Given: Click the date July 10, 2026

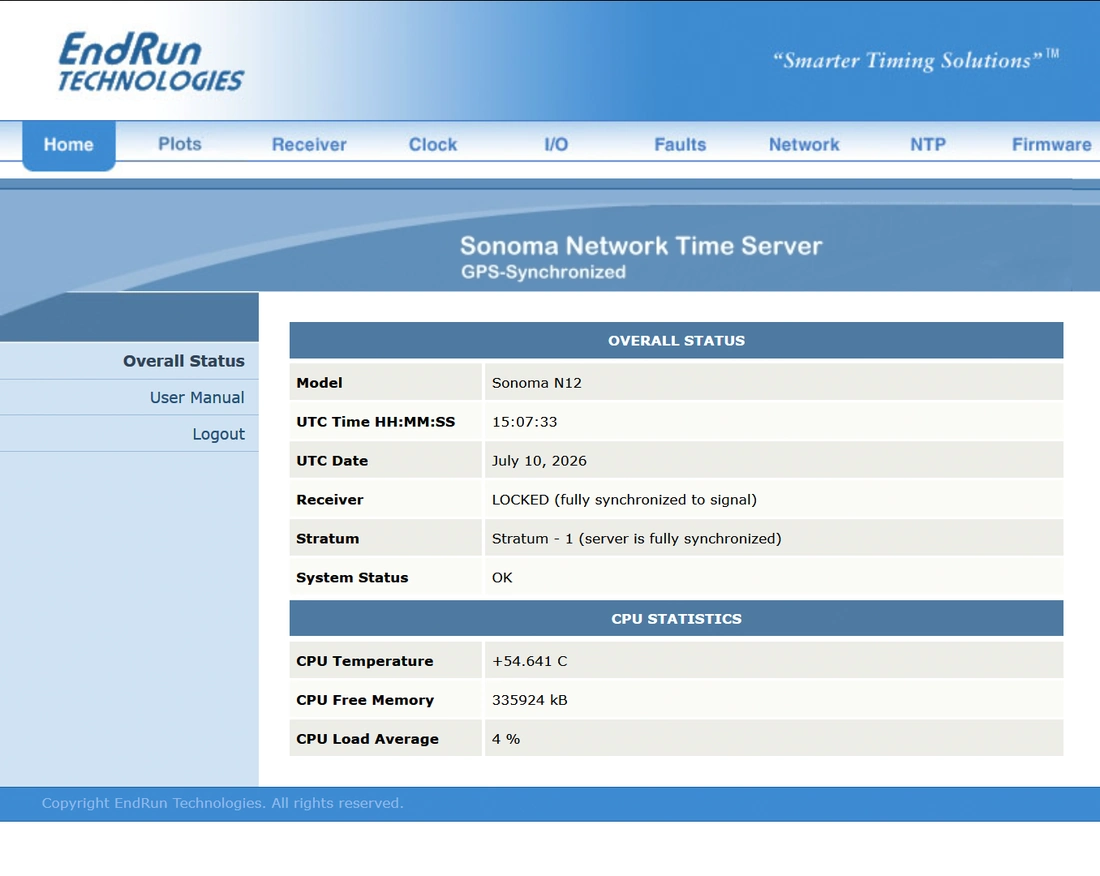Looking at the screenshot, I should pyautogui.click(x=539, y=461).
